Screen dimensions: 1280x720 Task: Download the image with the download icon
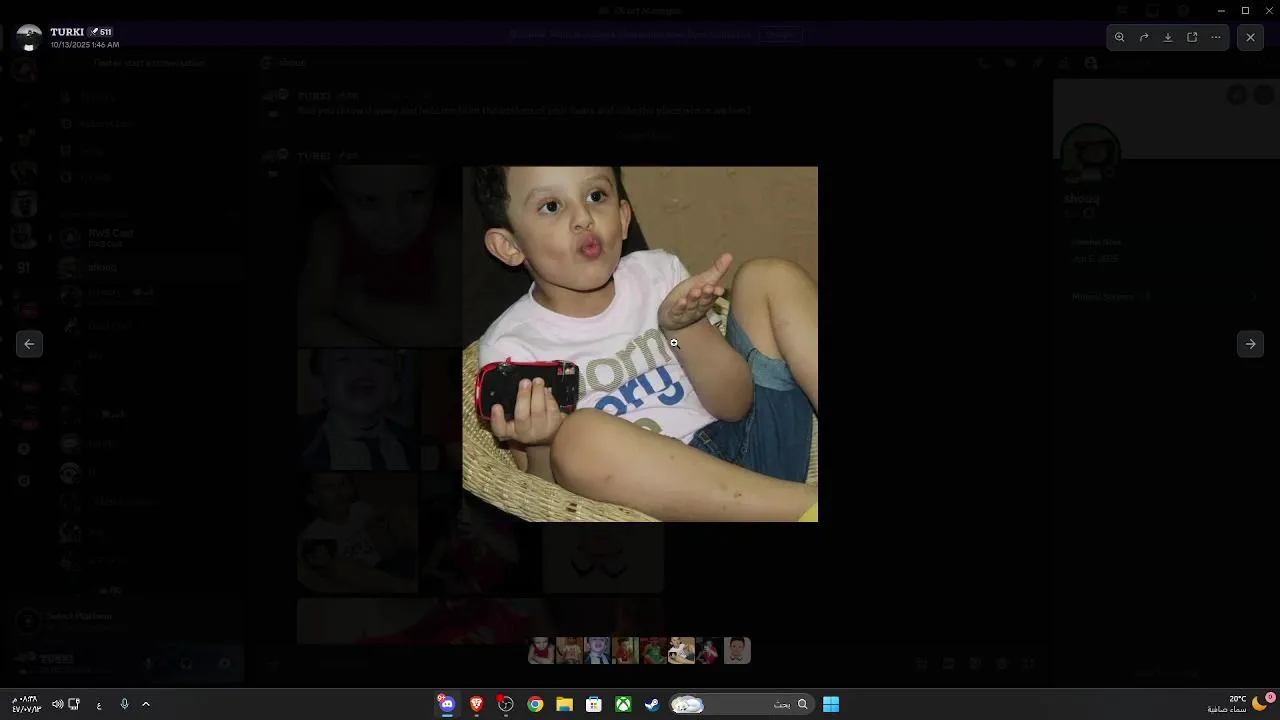tap(1168, 37)
